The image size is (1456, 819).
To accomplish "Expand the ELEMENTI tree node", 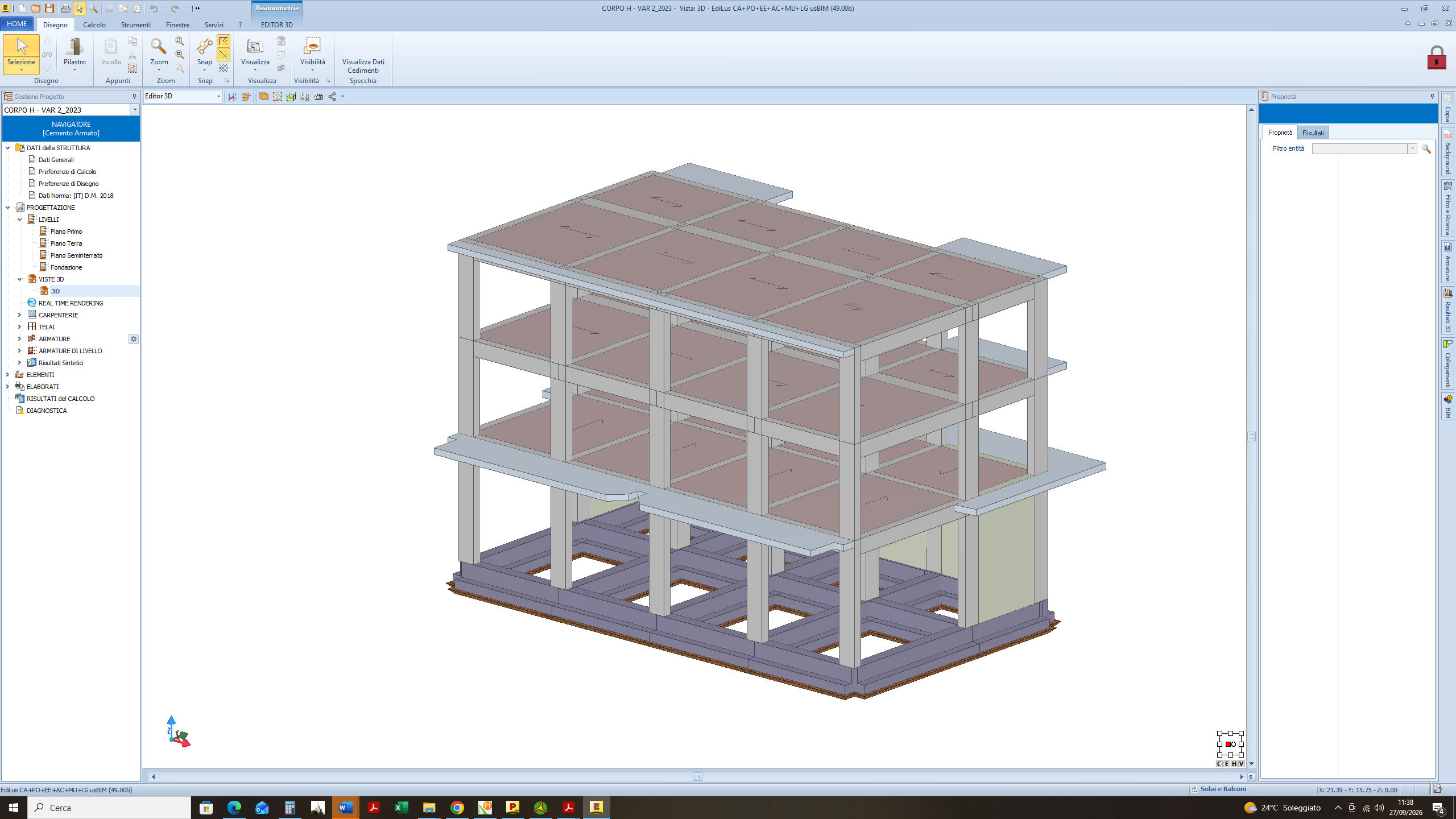I will pos(7,375).
